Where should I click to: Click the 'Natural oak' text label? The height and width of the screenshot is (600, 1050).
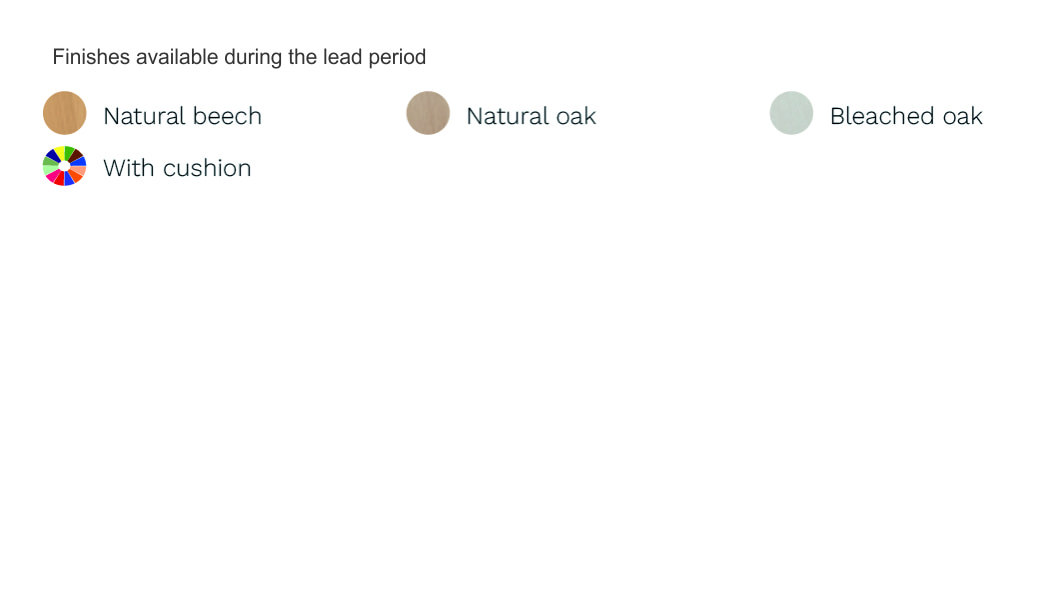531,116
